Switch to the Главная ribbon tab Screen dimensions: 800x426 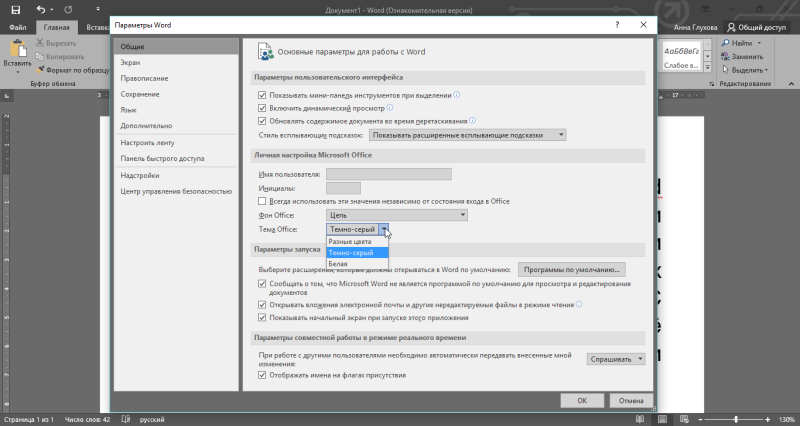(57, 28)
